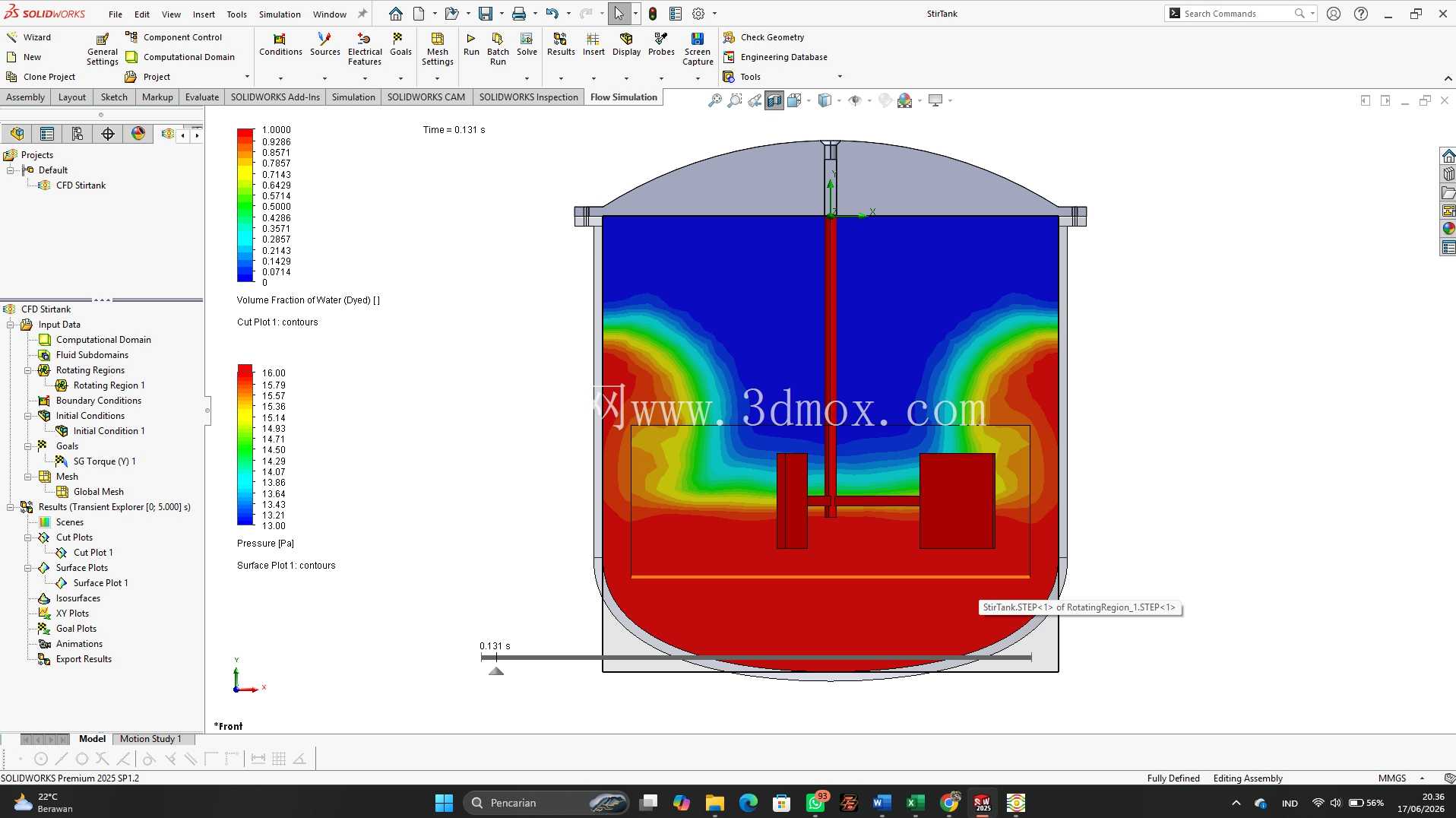Open the FeatureManager design tree tab
This screenshot has width=1456, height=818.
[x=17, y=134]
